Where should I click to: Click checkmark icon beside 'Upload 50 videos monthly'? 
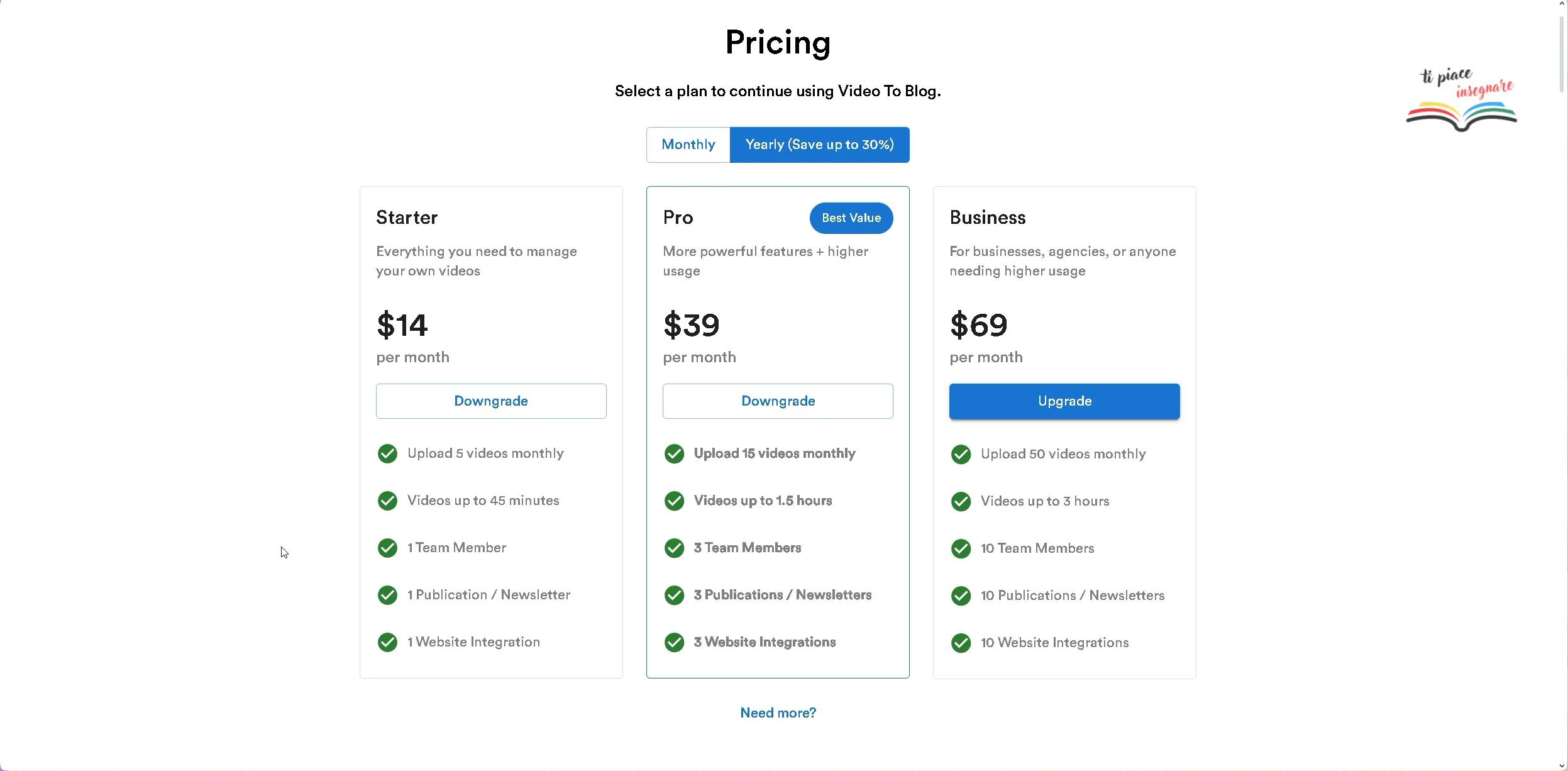[961, 454]
